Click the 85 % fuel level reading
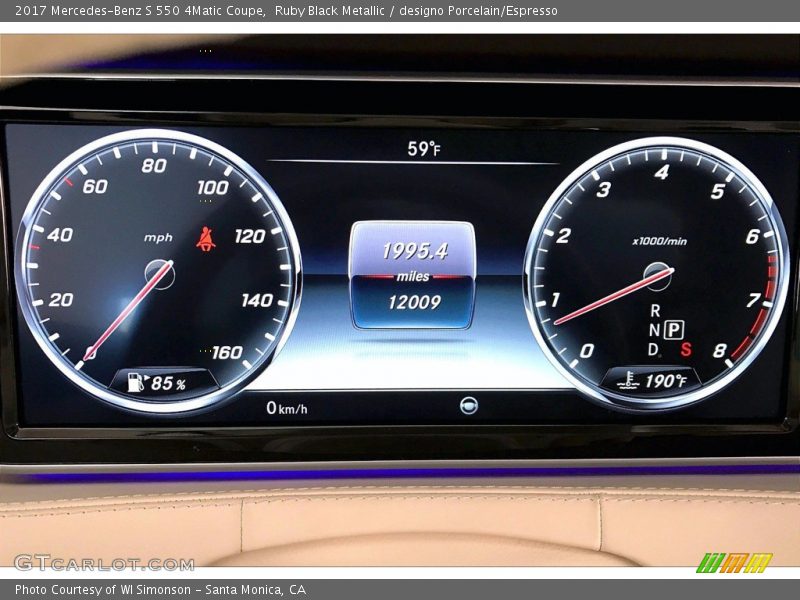Image resolution: width=800 pixels, height=600 pixels. click(x=168, y=383)
